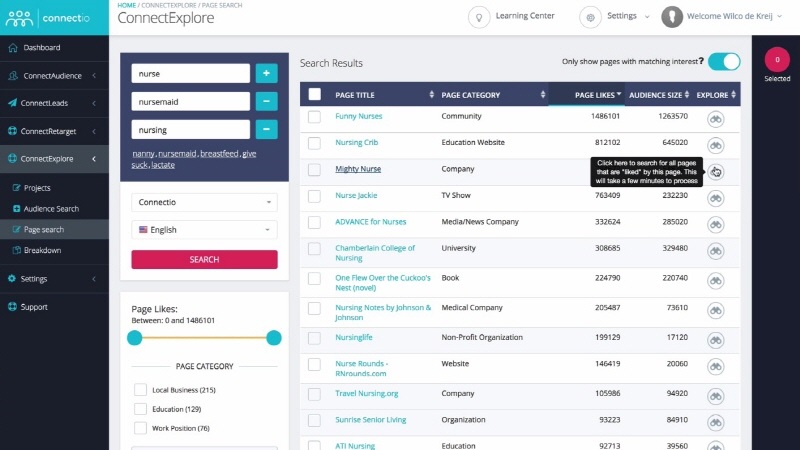Click the left Page Likes slider handle
The image size is (800, 450).
pyautogui.click(x=135, y=338)
